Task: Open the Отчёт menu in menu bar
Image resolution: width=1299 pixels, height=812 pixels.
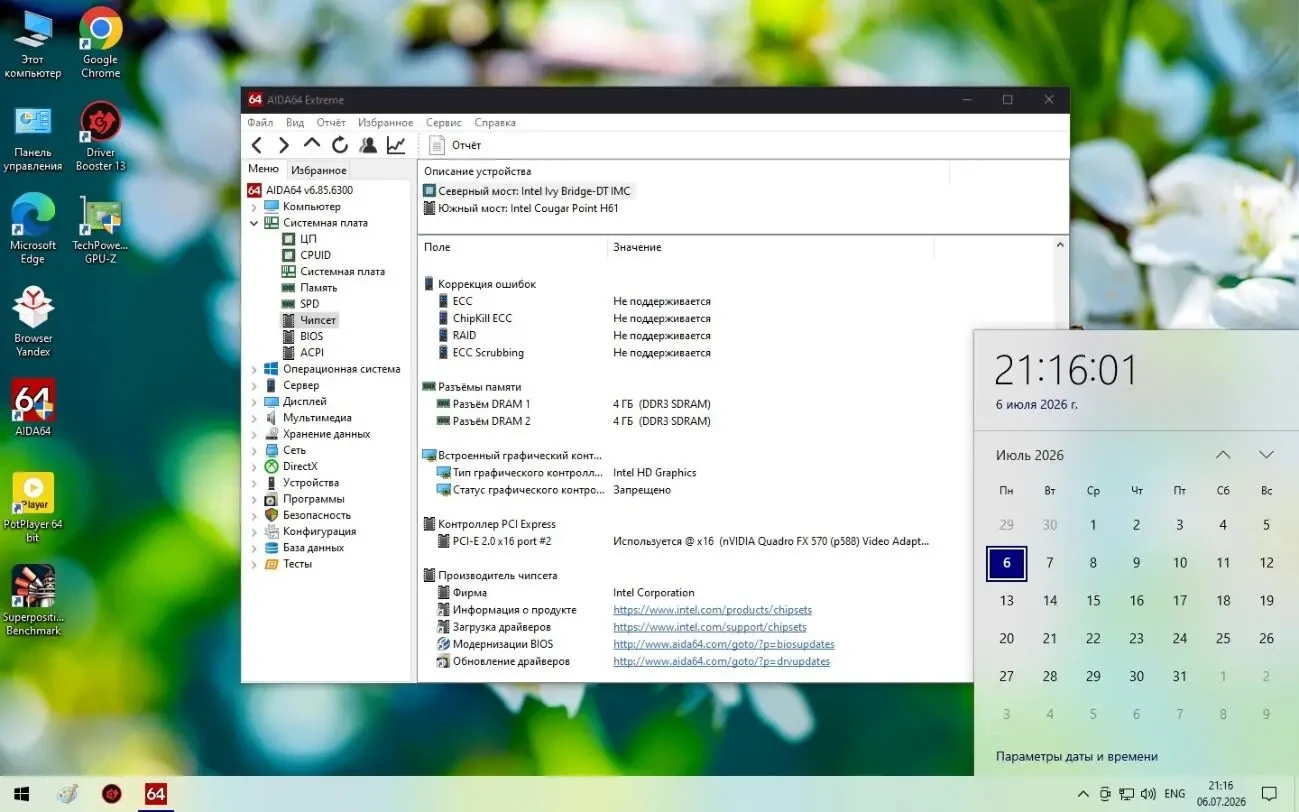Action: (x=331, y=122)
